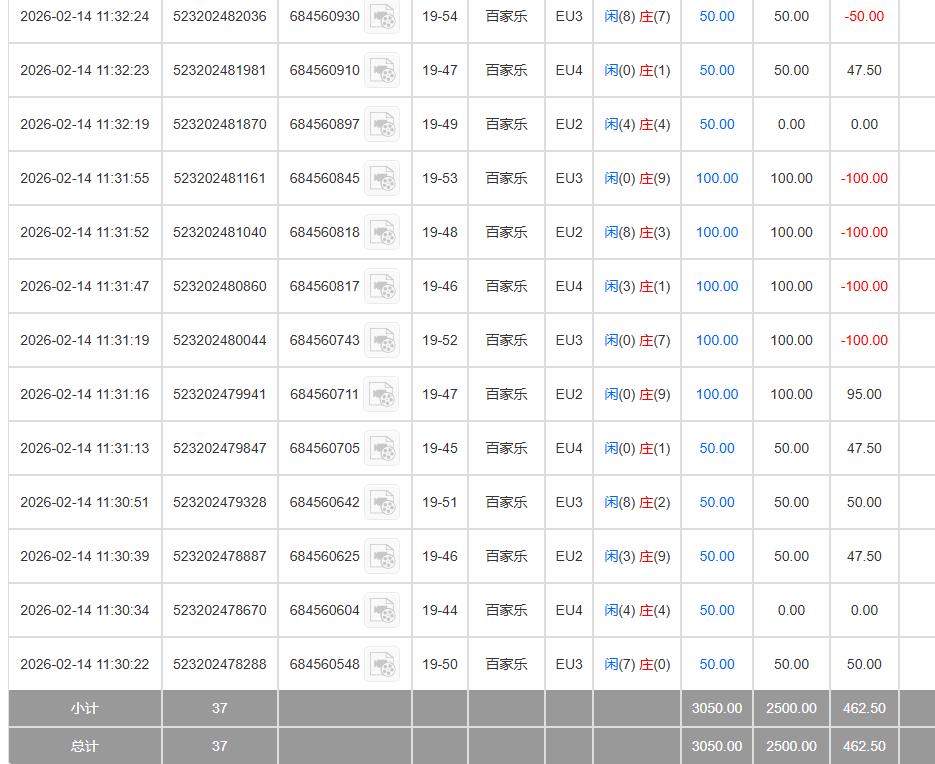Launch replay icon for round 684560743
The image size is (935, 764).
point(382,341)
